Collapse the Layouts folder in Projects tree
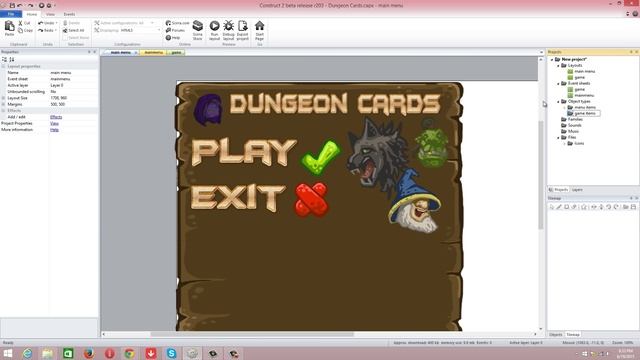Screen dimensions: 640x360 click(x=558, y=65)
